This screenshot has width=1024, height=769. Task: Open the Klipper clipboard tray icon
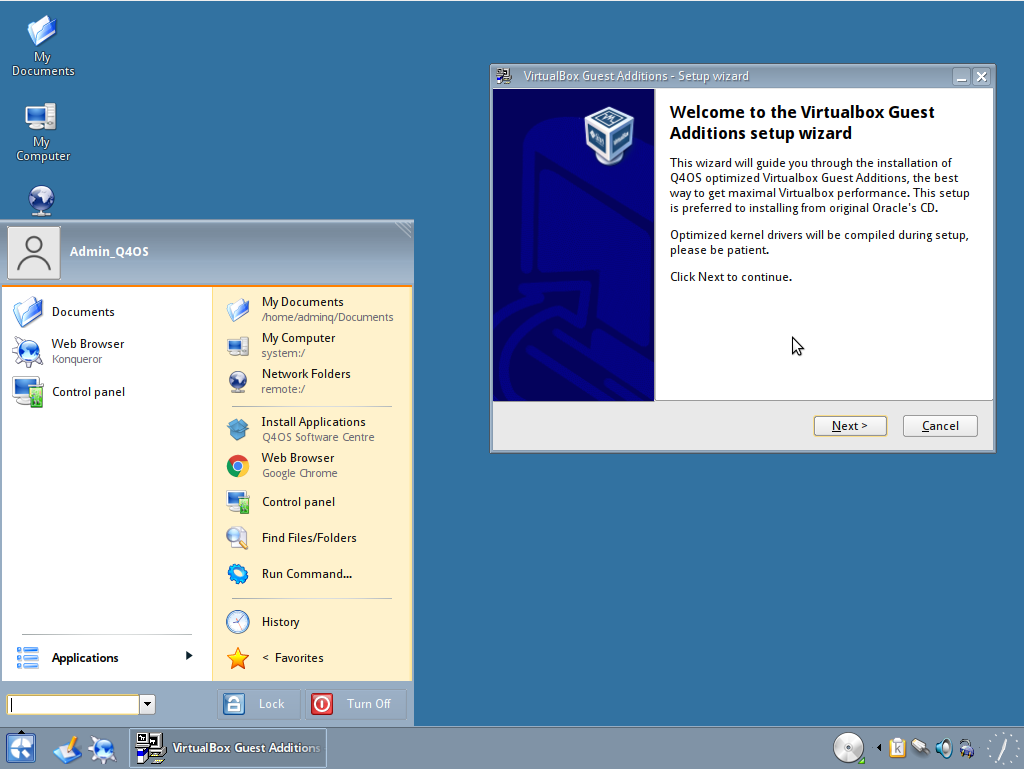897,747
